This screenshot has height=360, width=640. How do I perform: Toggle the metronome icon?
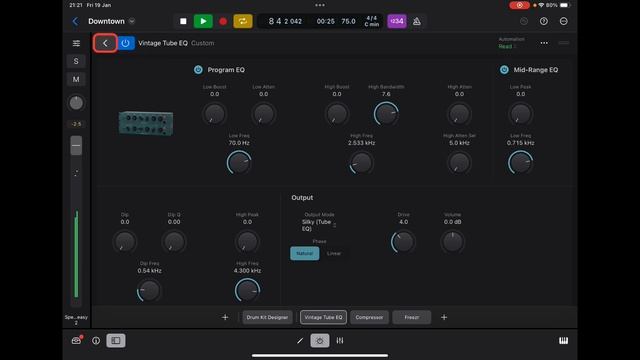(417, 21)
